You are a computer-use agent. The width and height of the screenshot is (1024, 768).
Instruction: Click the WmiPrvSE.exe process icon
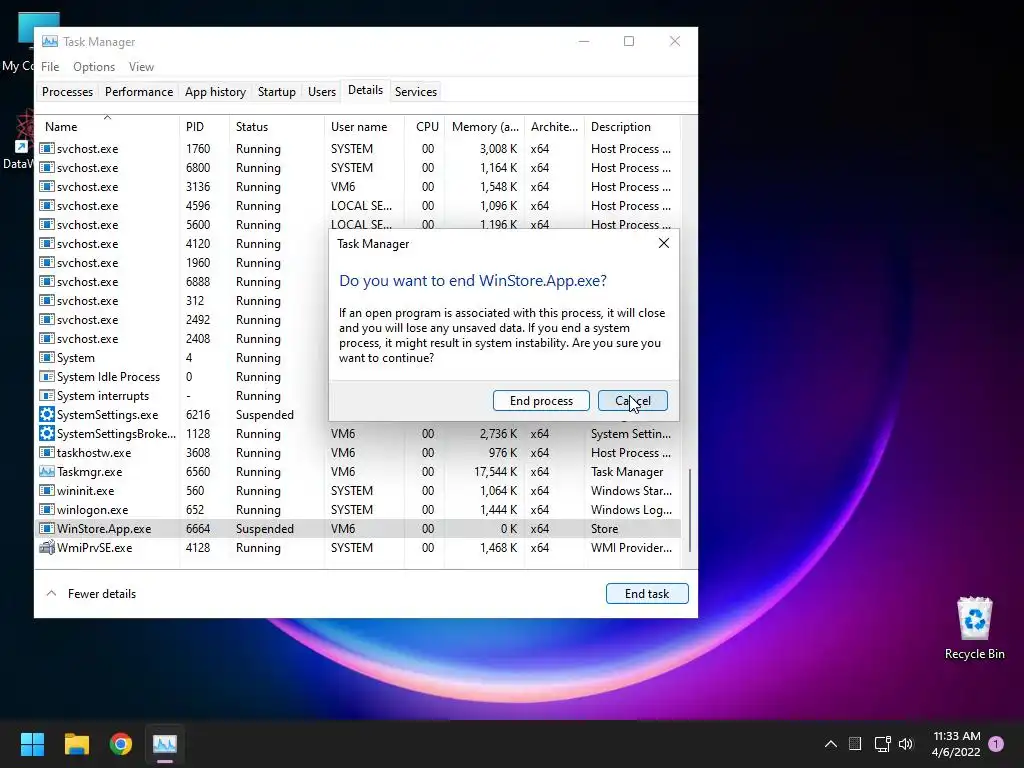(x=46, y=547)
